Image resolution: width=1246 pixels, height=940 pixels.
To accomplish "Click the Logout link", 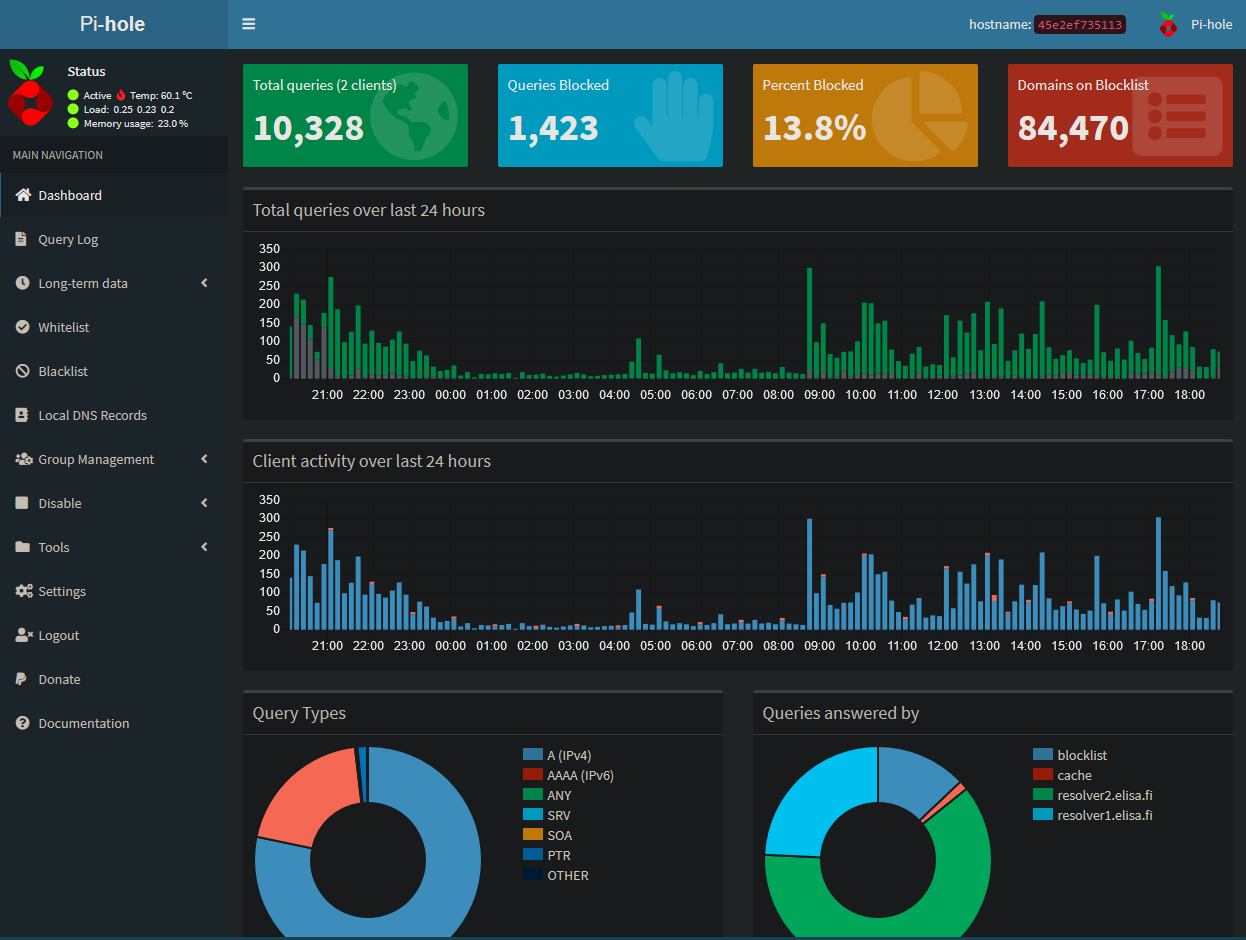I will (x=114, y=635).
